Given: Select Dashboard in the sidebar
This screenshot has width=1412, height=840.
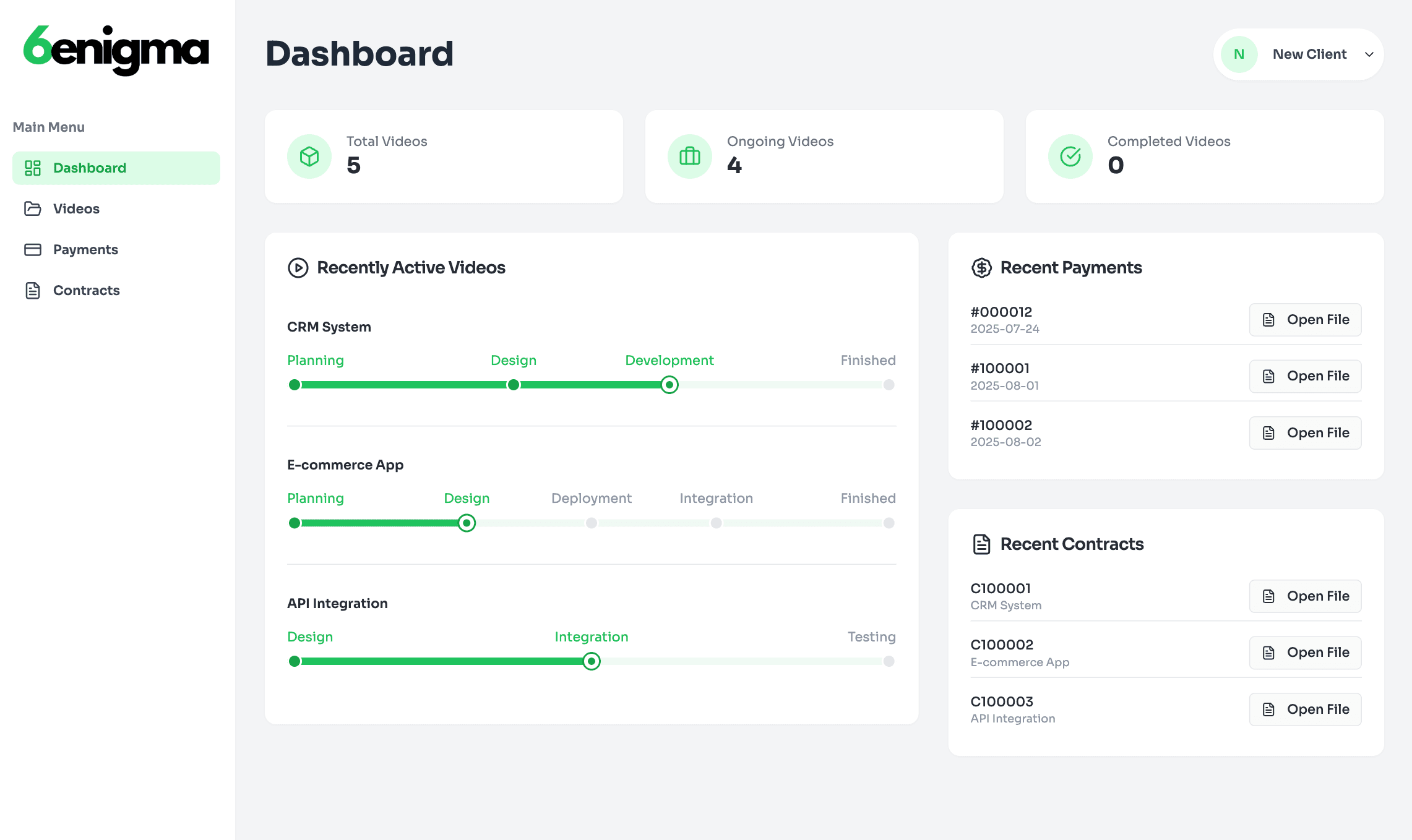Looking at the screenshot, I should coord(90,168).
